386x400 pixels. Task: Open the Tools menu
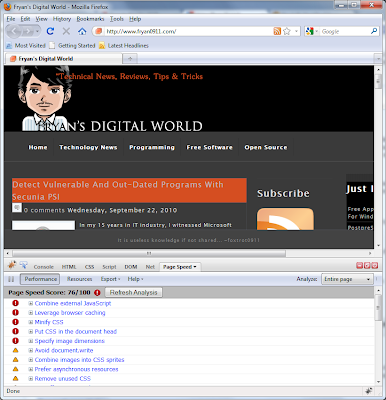click(x=117, y=19)
